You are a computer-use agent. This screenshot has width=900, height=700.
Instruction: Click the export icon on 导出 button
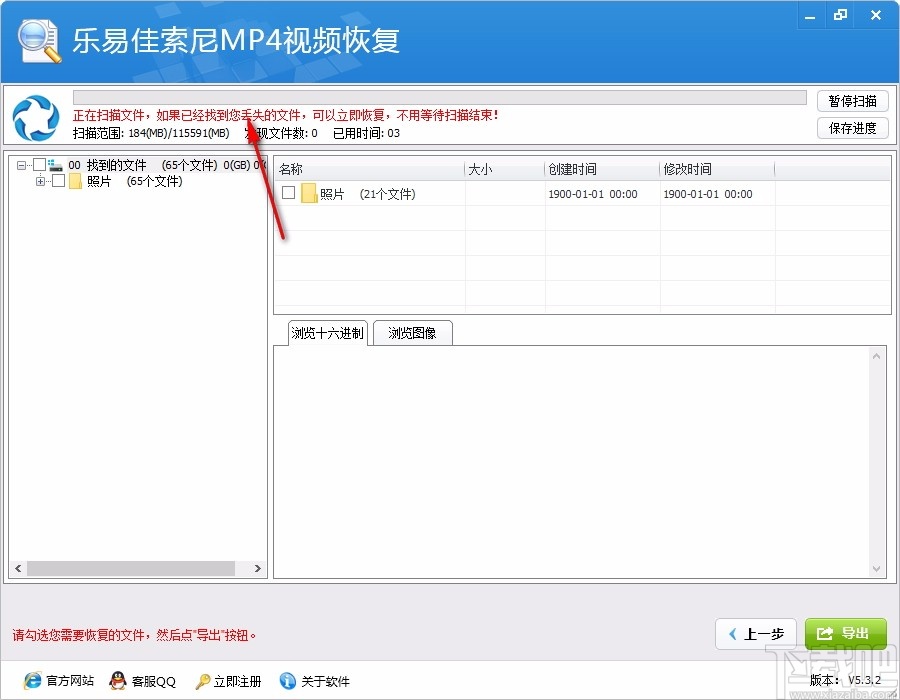[x=822, y=633]
